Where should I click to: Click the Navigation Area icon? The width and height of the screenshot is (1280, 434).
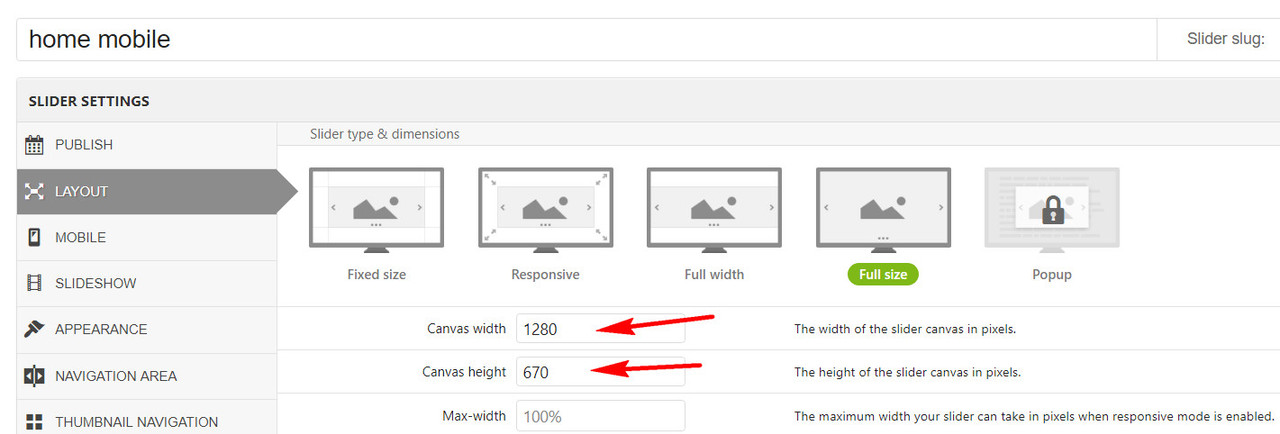[x=34, y=376]
